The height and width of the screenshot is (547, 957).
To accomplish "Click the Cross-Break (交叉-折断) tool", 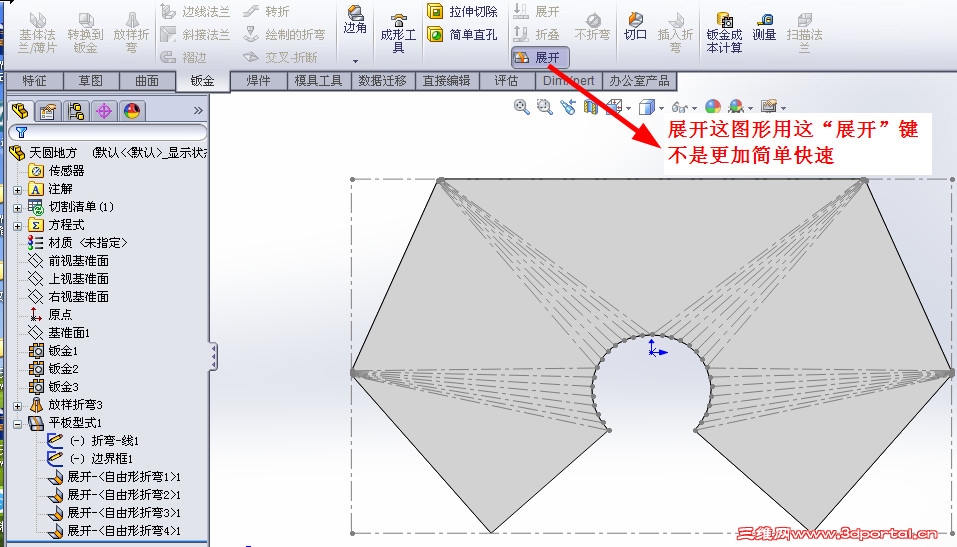I will pos(280,57).
